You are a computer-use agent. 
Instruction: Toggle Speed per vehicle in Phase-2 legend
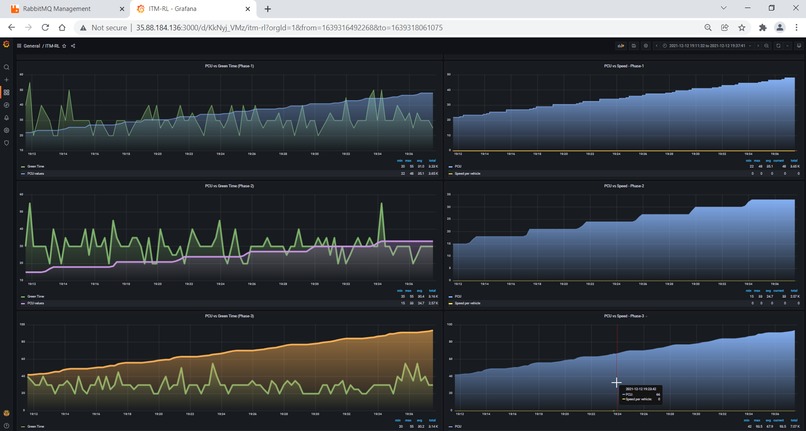(x=467, y=303)
